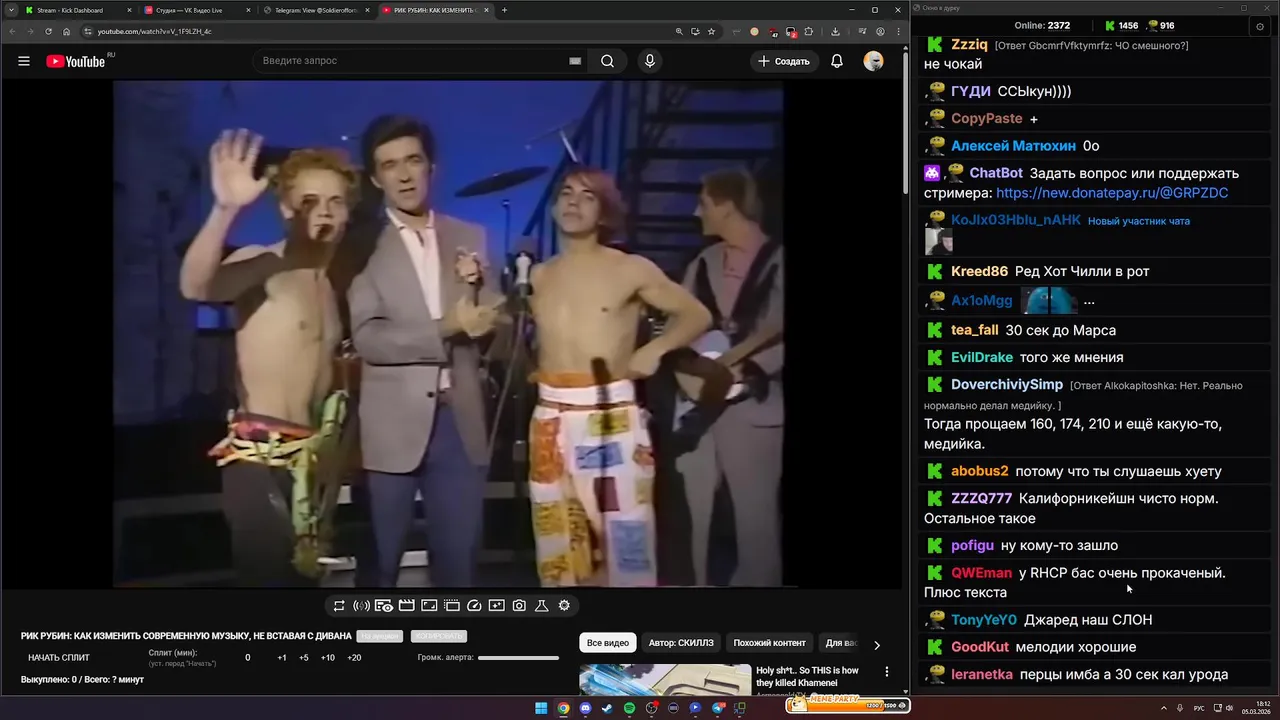Open the Chrome tab search dropdown arrow

point(10,10)
